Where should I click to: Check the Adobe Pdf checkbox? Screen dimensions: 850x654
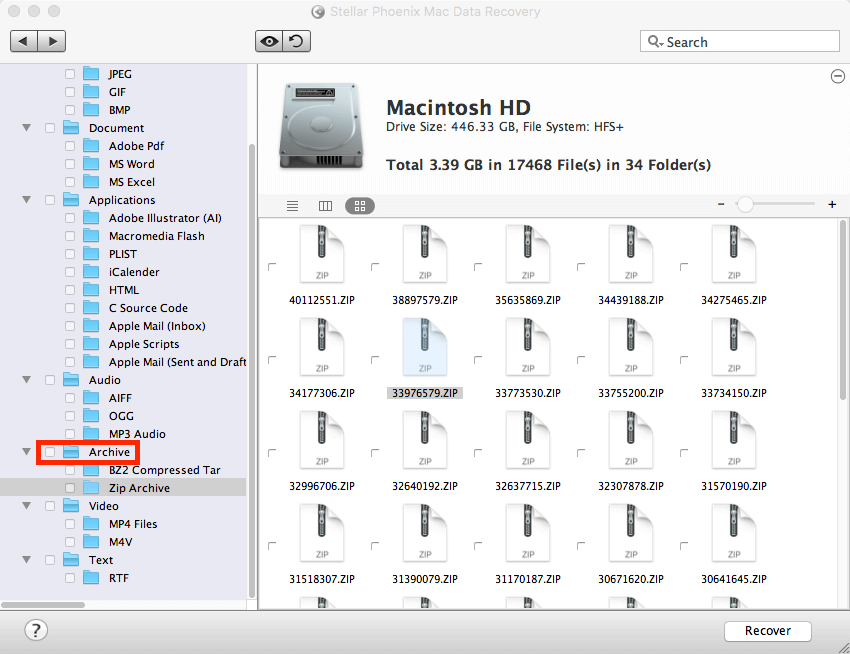click(70, 146)
